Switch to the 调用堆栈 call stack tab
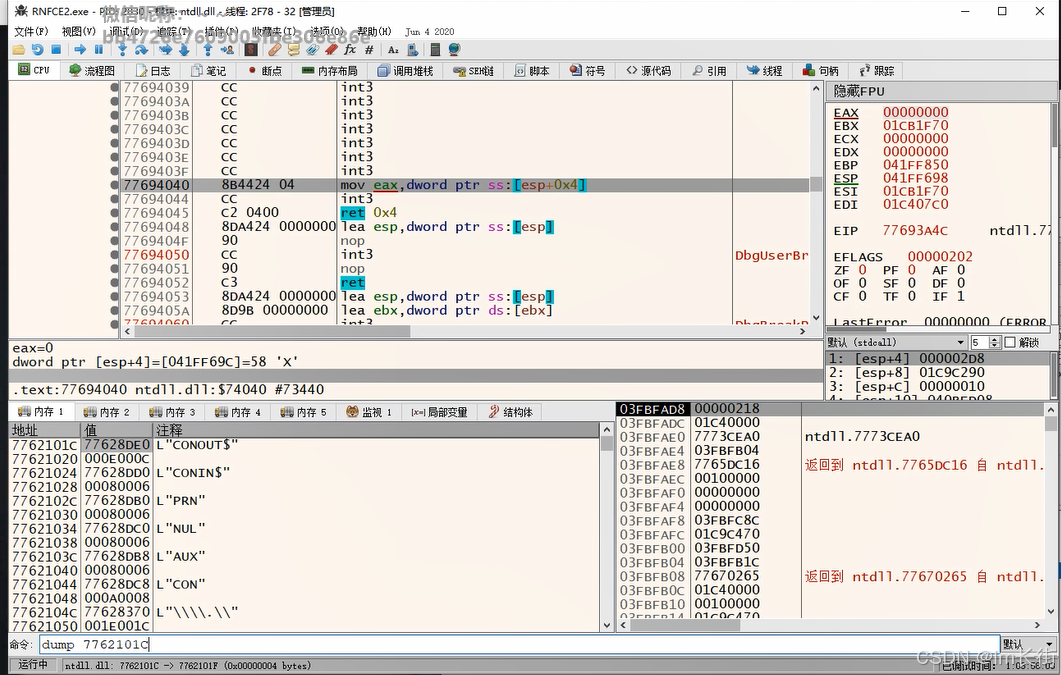Image resolution: width=1061 pixels, height=675 pixels. pyautogui.click(x=405, y=70)
